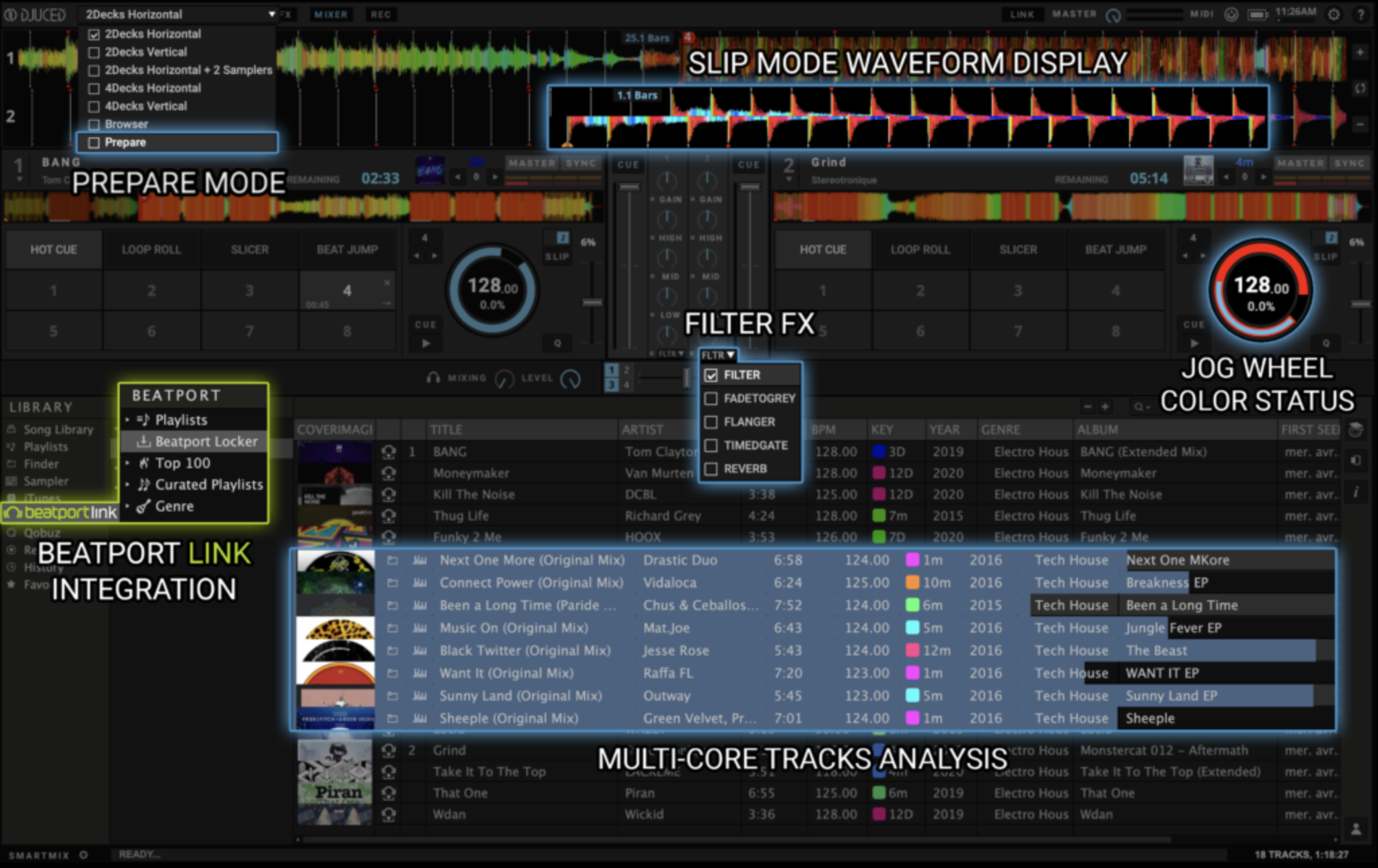Click the Sheeple track cover thumbnail
The height and width of the screenshot is (868, 1378).
pyautogui.click(x=335, y=718)
